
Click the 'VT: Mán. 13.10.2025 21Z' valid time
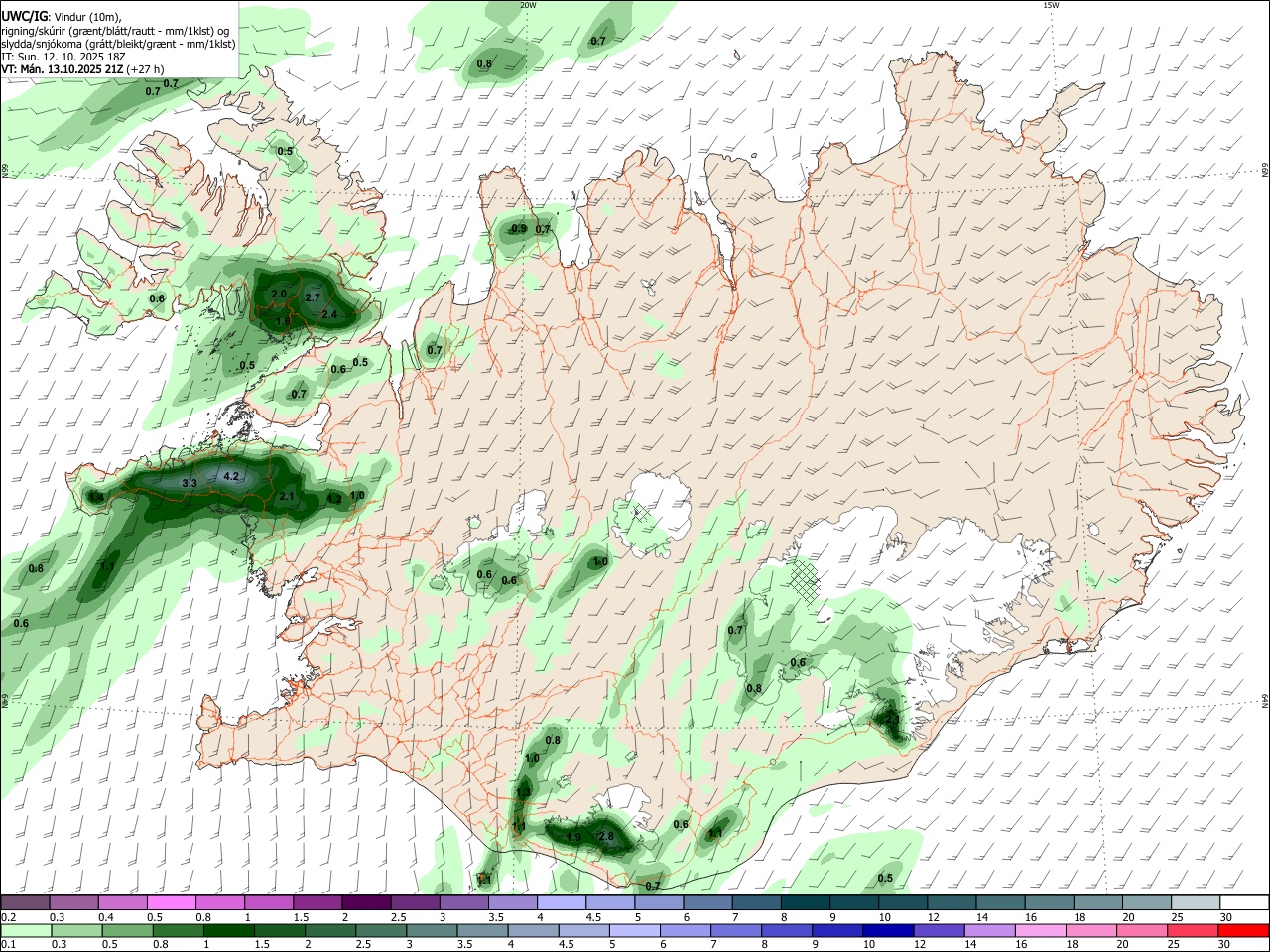(x=62, y=69)
